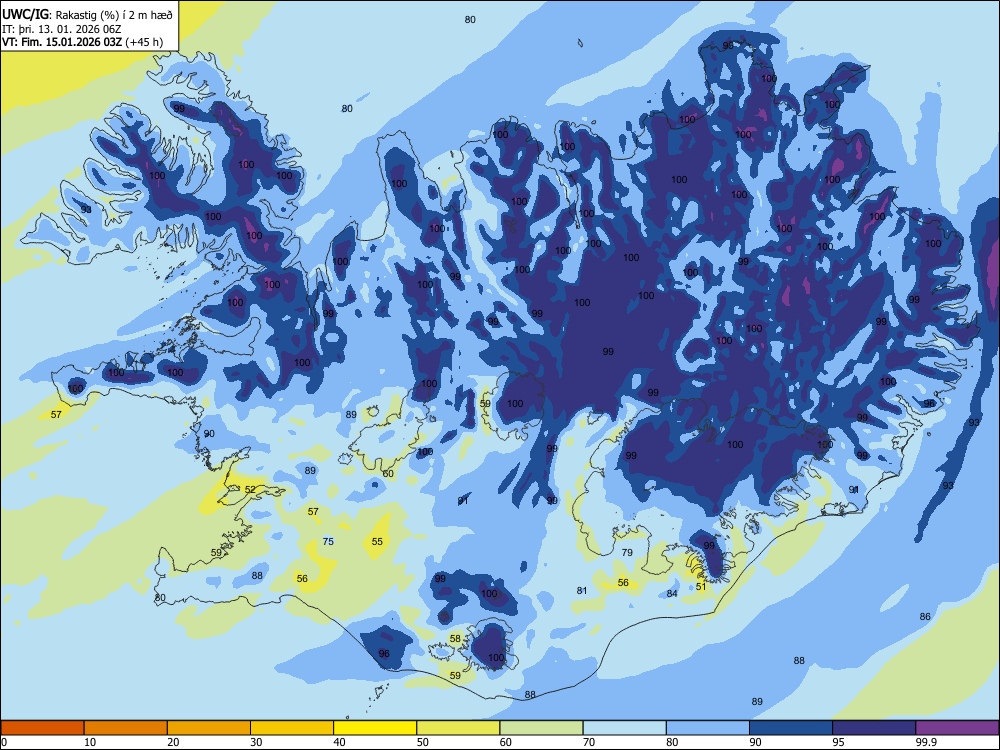The height and width of the screenshot is (750, 1000).
Task: Click the map value '79'
Action: tap(627, 552)
